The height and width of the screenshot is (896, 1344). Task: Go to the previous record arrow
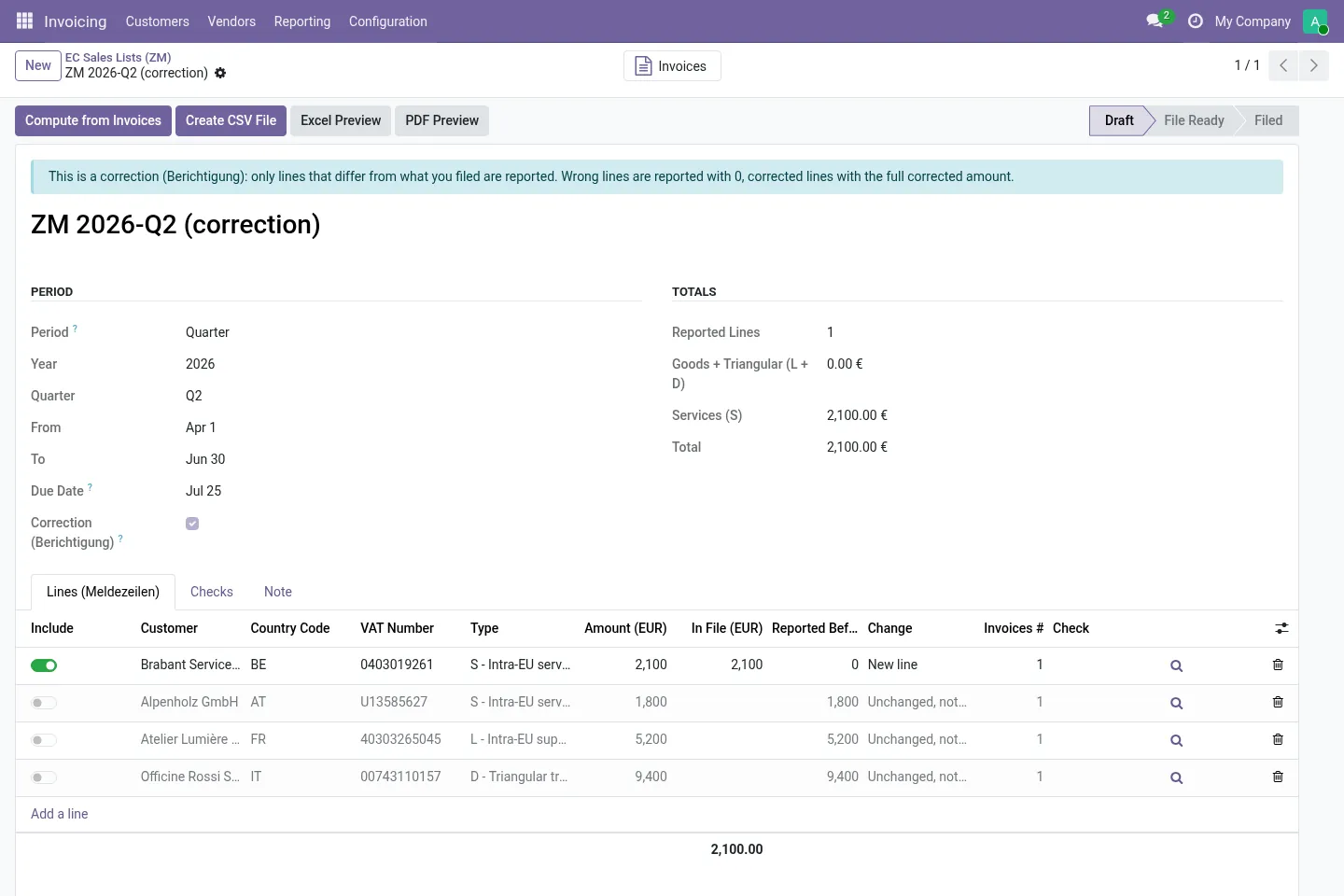pyautogui.click(x=1283, y=65)
